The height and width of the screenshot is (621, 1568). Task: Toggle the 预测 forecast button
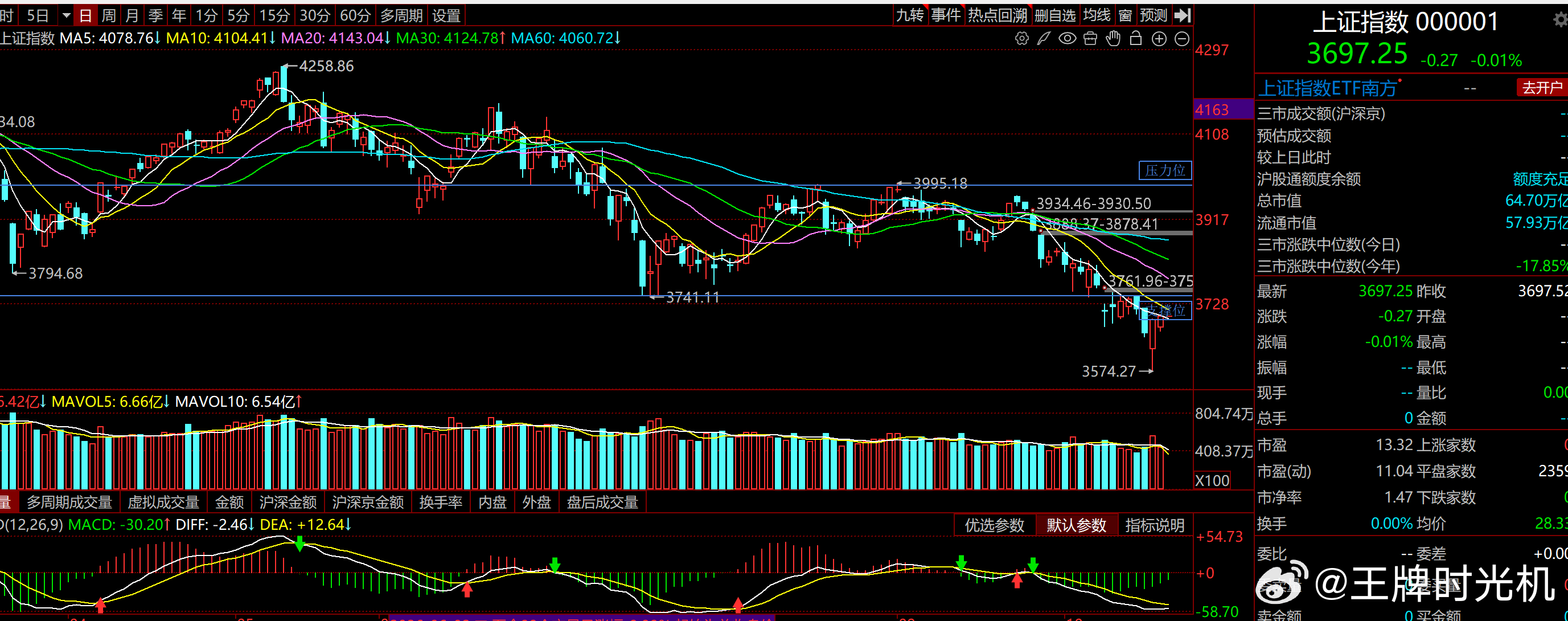pyautogui.click(x=1154, y=15)
